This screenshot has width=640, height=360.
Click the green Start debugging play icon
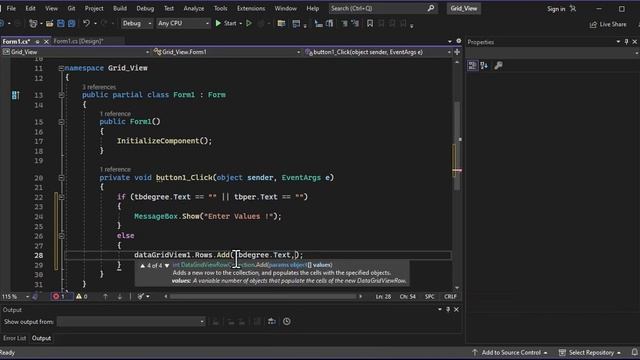coord(218,24)
